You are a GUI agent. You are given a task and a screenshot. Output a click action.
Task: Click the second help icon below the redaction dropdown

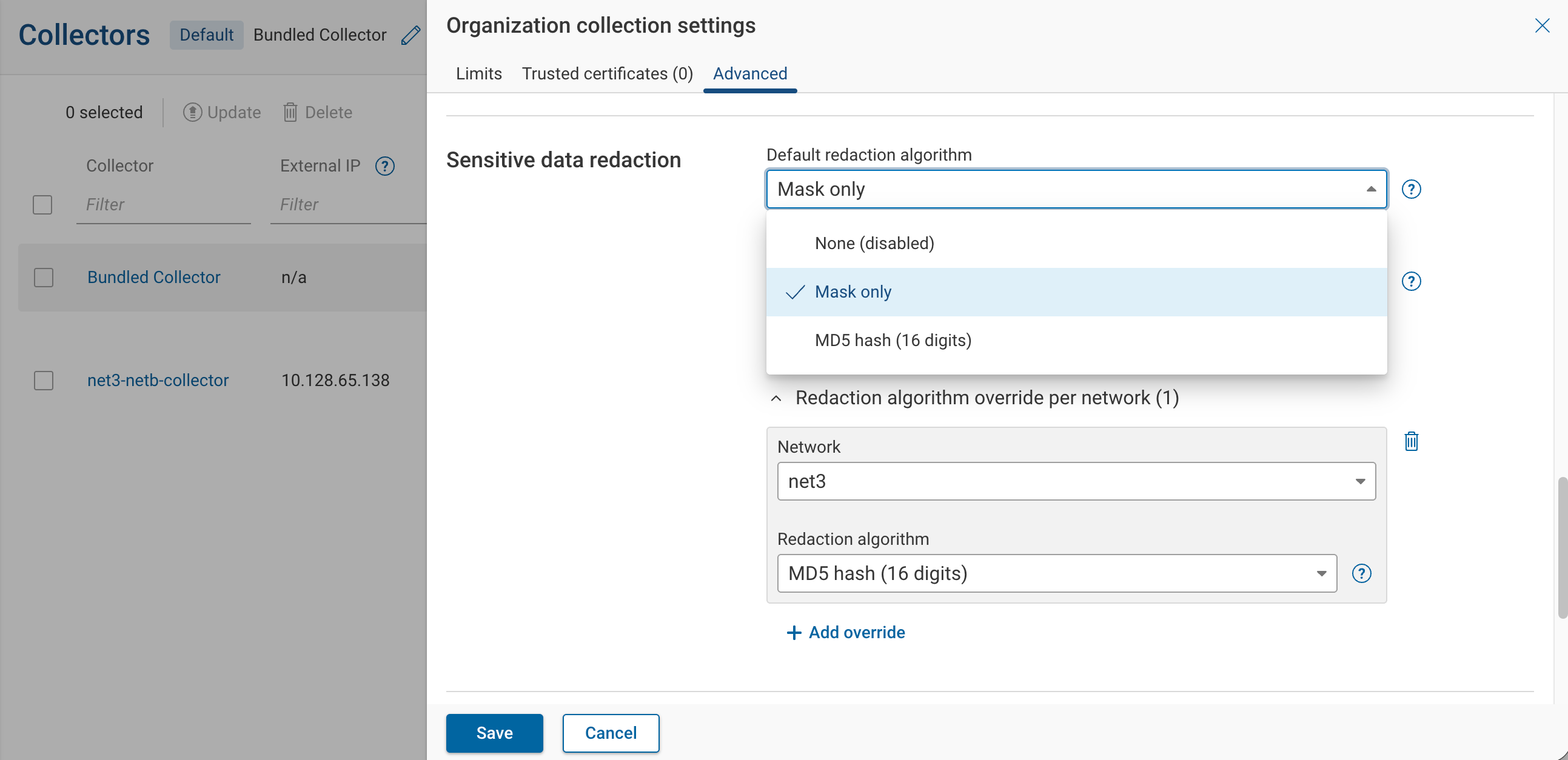[x=1411, y=281]
